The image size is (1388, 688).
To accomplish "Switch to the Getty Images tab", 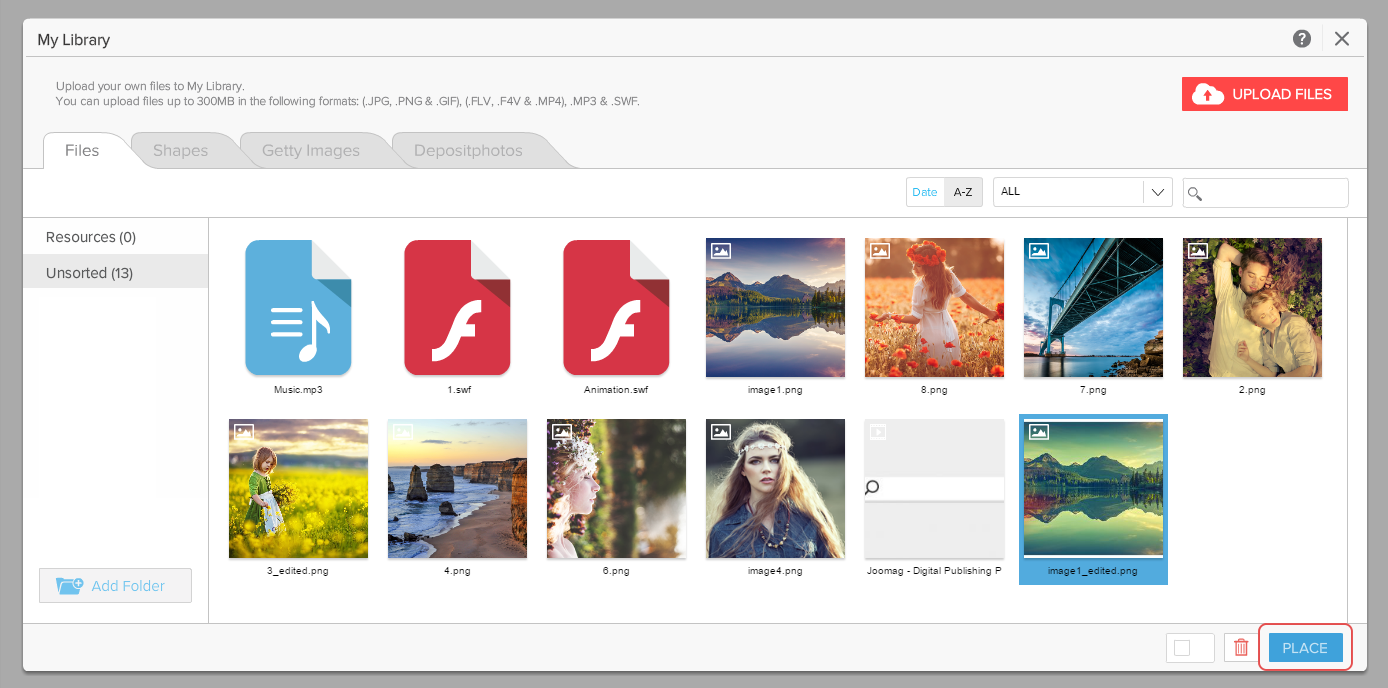I will point(310,151).
